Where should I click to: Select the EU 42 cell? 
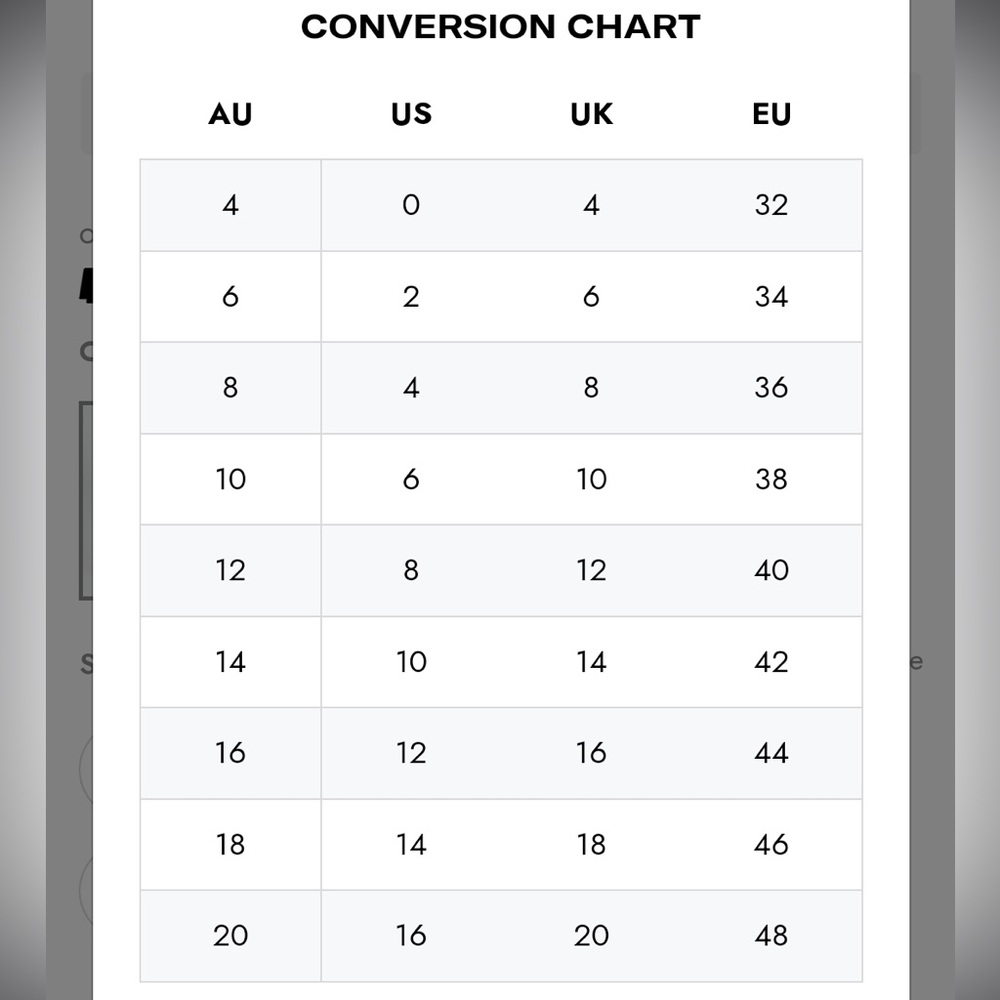pos(772,662)
